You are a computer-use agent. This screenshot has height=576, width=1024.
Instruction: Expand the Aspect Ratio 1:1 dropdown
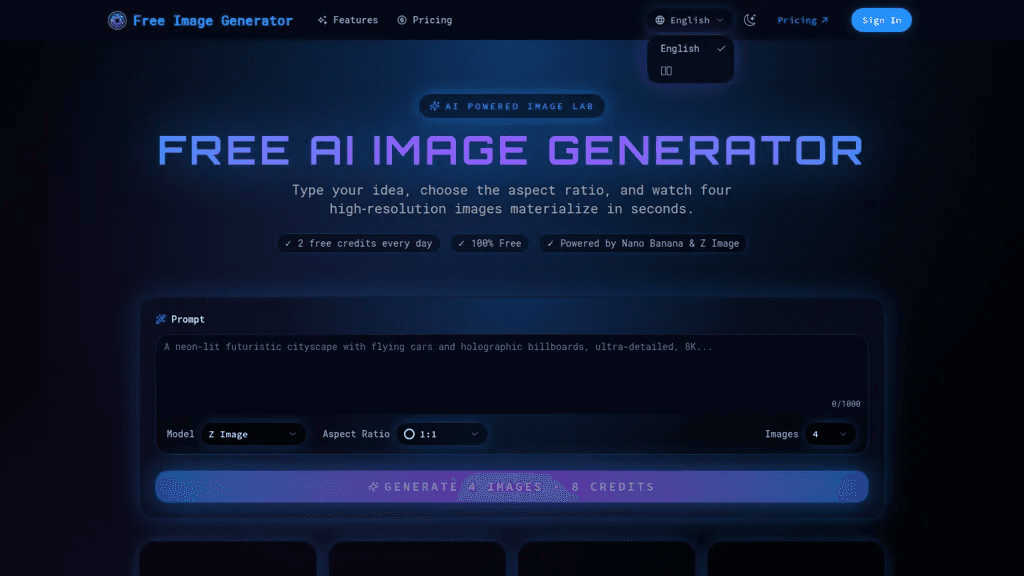441,434
